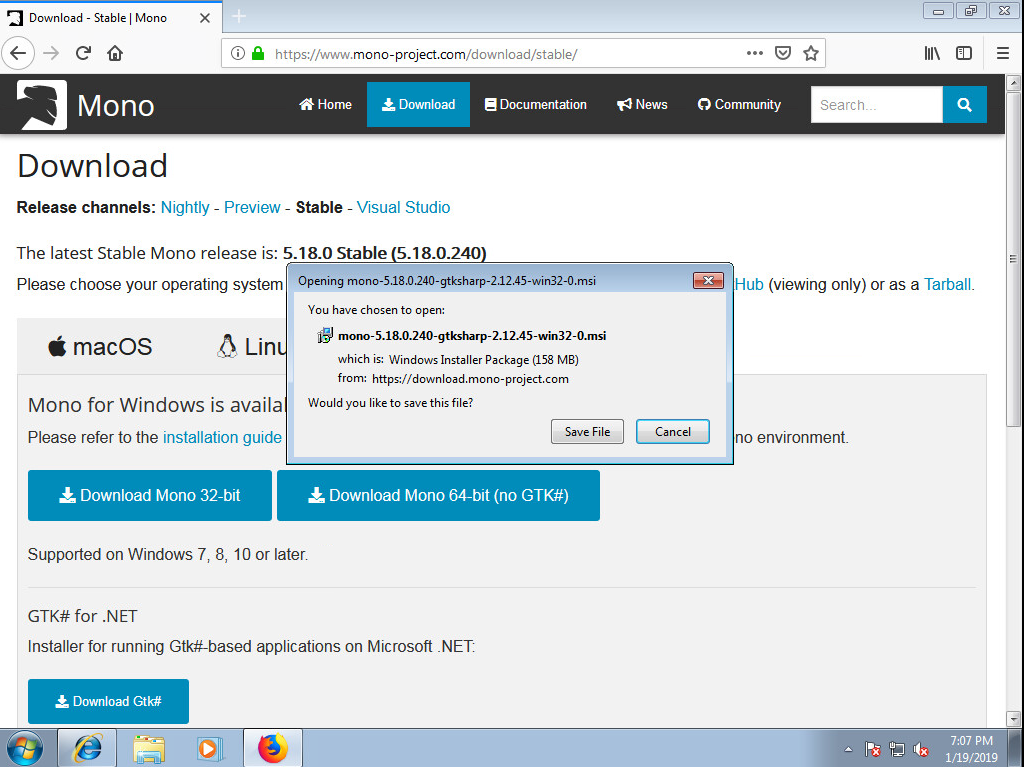This screenshot has width=1024, height=767.
Task: Toggle the sidebar icon in toolbar
Action: (963, 54)
